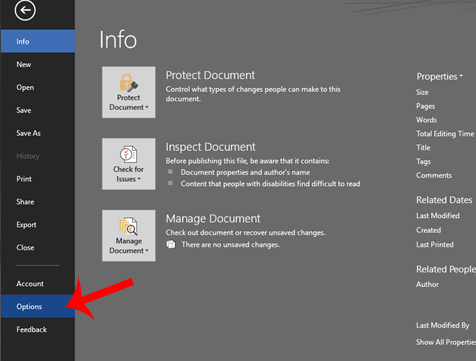Click the Last Modified By label
The height and width of the screenshot is (361, 476).
[x=443, y=325]
